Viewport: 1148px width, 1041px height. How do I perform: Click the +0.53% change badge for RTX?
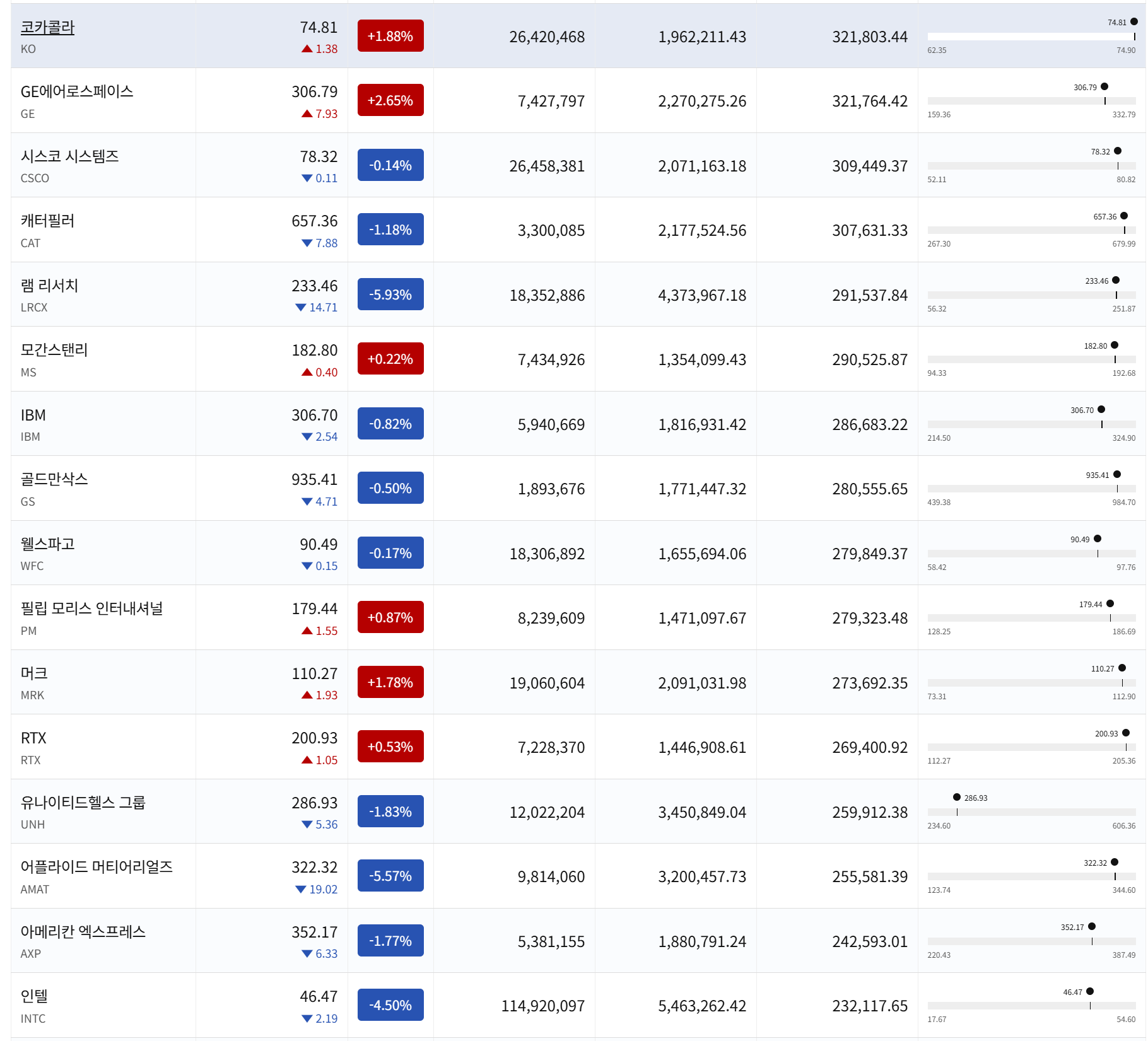coord(390,747)
